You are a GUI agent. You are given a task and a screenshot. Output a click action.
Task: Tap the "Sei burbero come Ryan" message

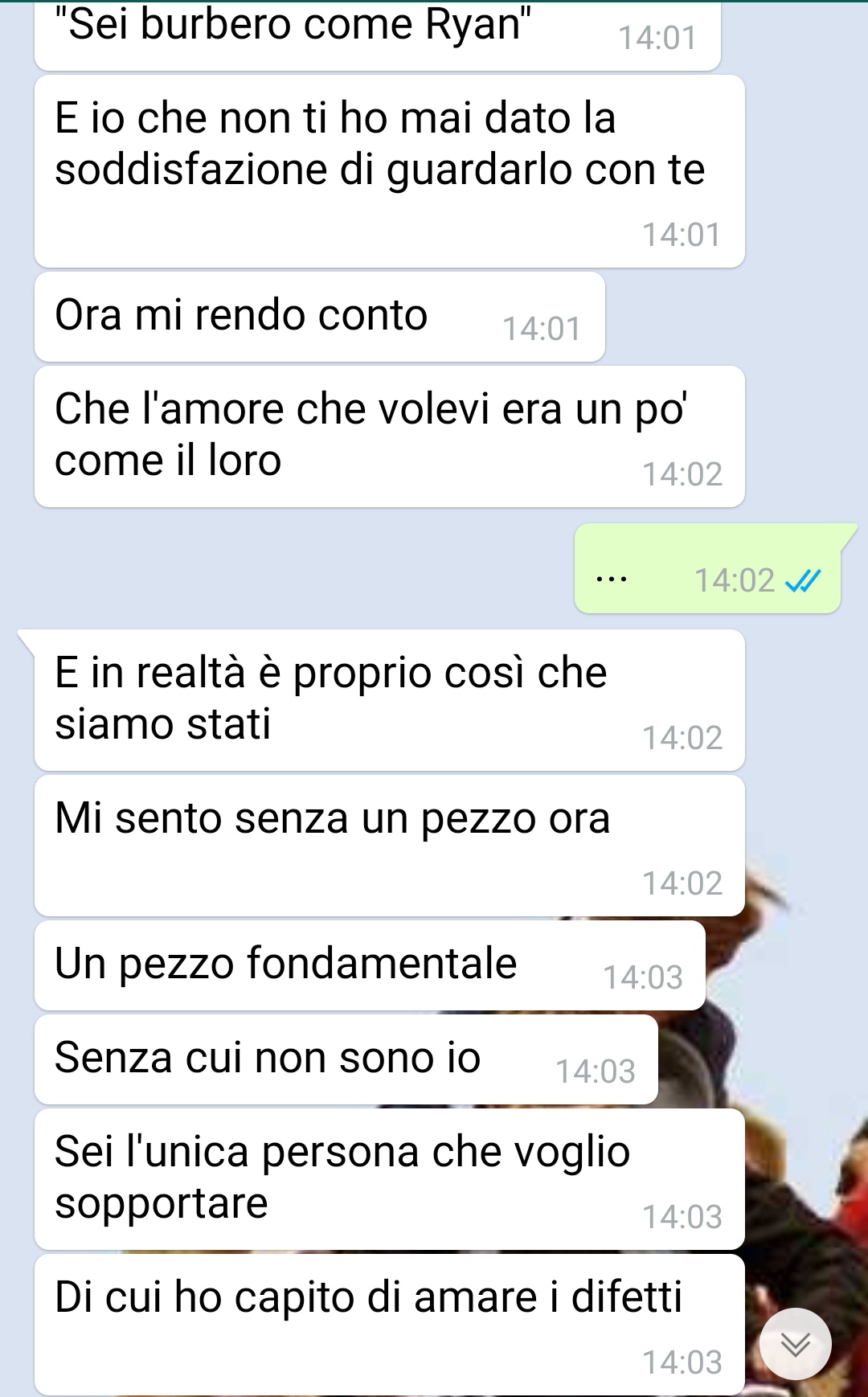tap(377, 35)
